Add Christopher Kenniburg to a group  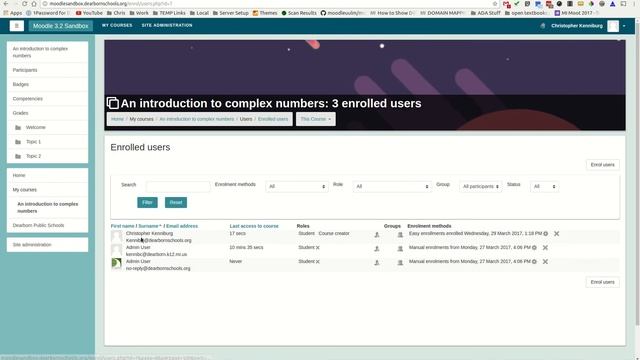[400, 235]
